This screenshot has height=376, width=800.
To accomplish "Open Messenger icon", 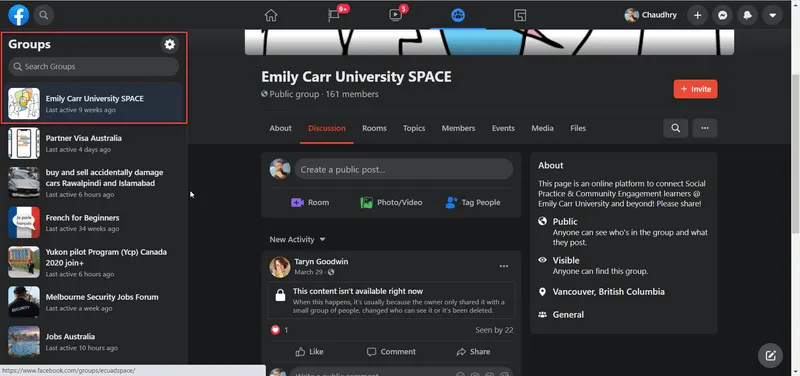I will pyautogui.click(x=722, y=15).
